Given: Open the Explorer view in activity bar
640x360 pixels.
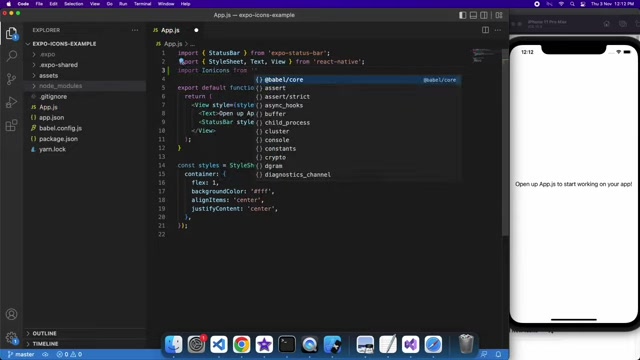Looking at the screenshot, I should click(11, 33).
